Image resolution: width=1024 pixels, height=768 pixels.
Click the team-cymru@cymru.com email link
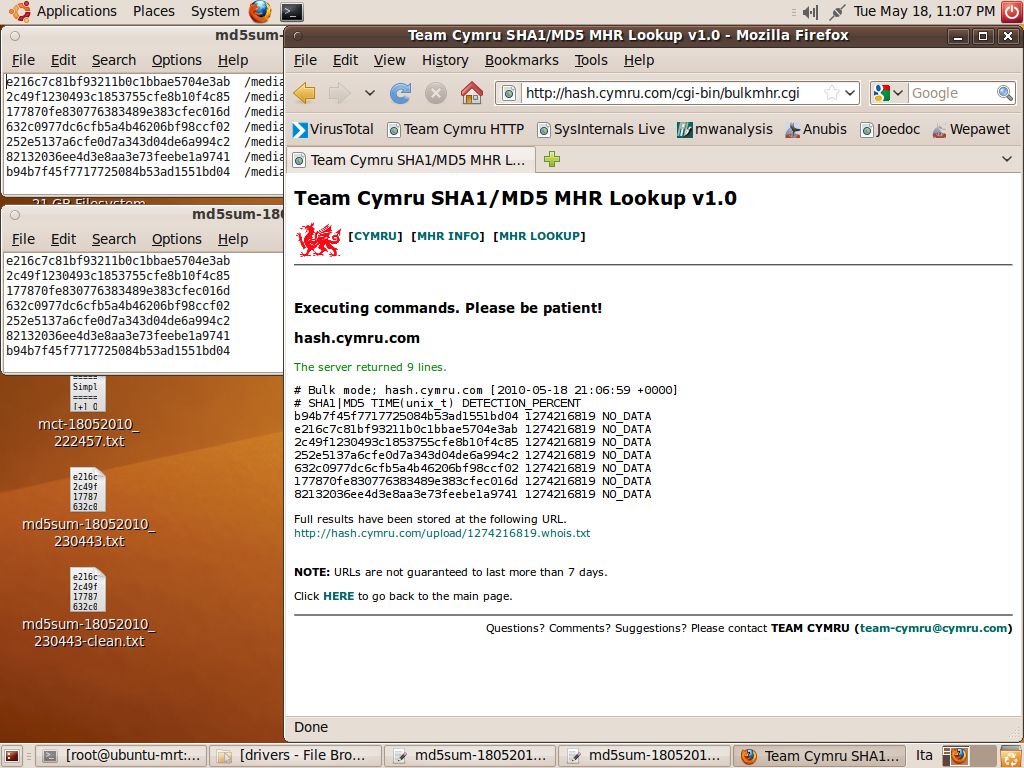click(933, 628)
